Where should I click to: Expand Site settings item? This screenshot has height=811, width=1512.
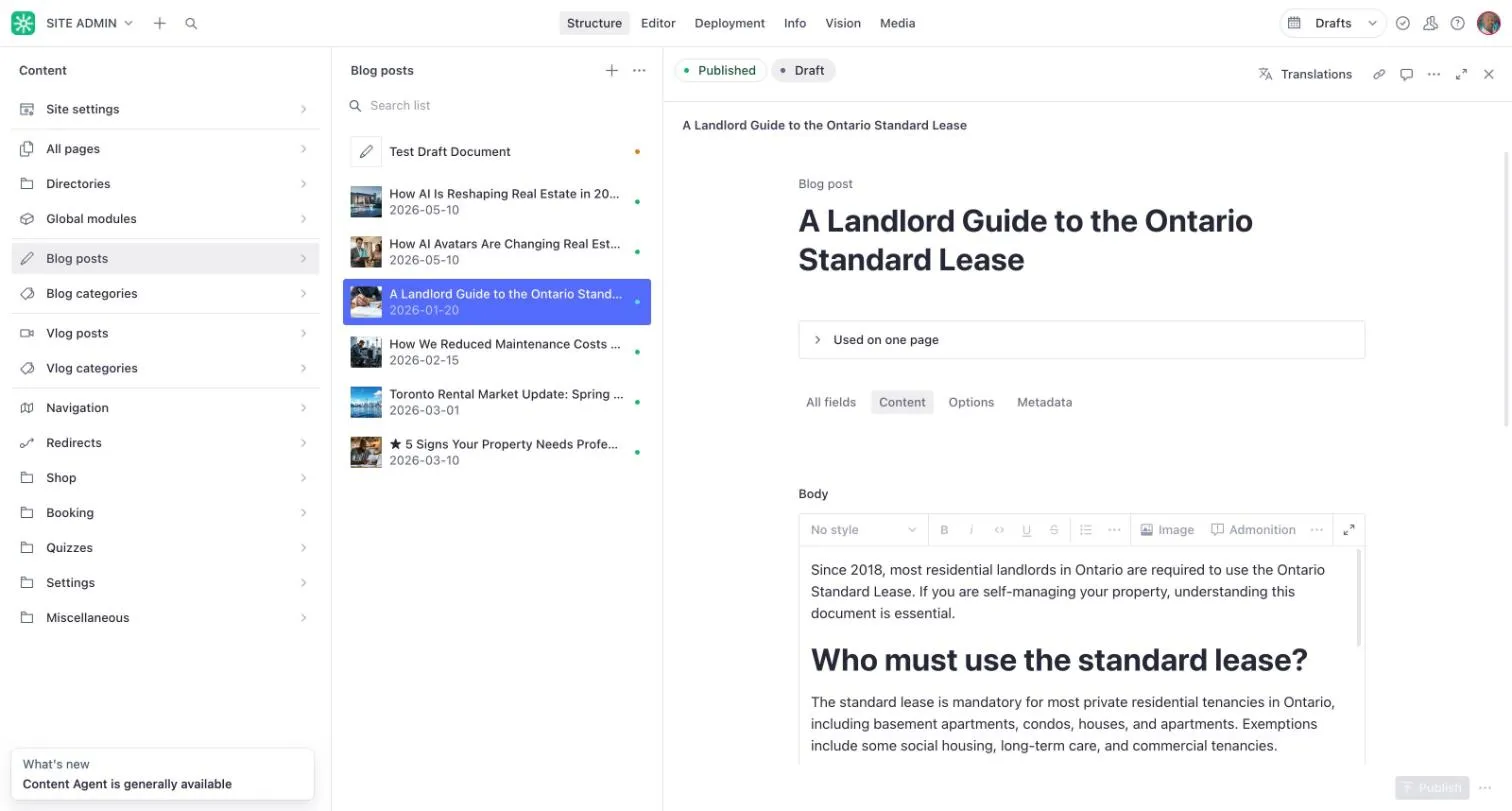(165, 109)
